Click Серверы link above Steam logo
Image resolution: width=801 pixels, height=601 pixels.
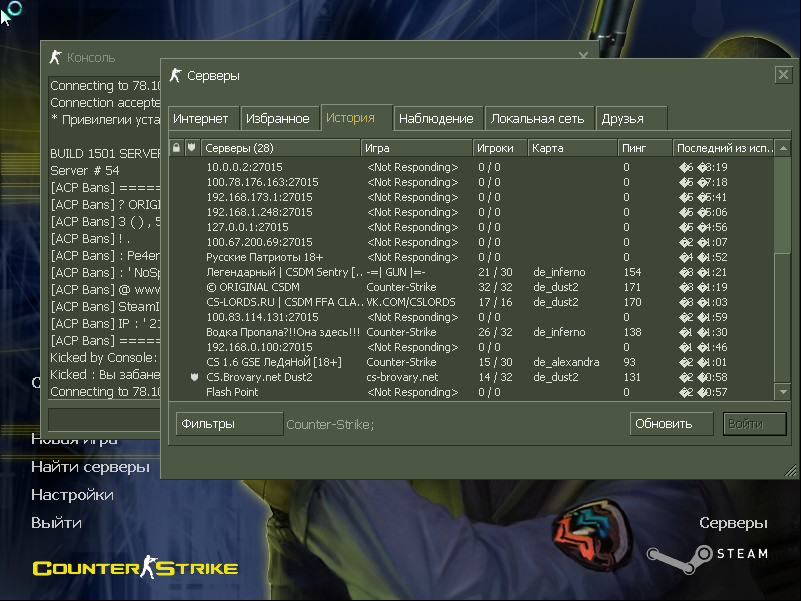click(733, 523)
